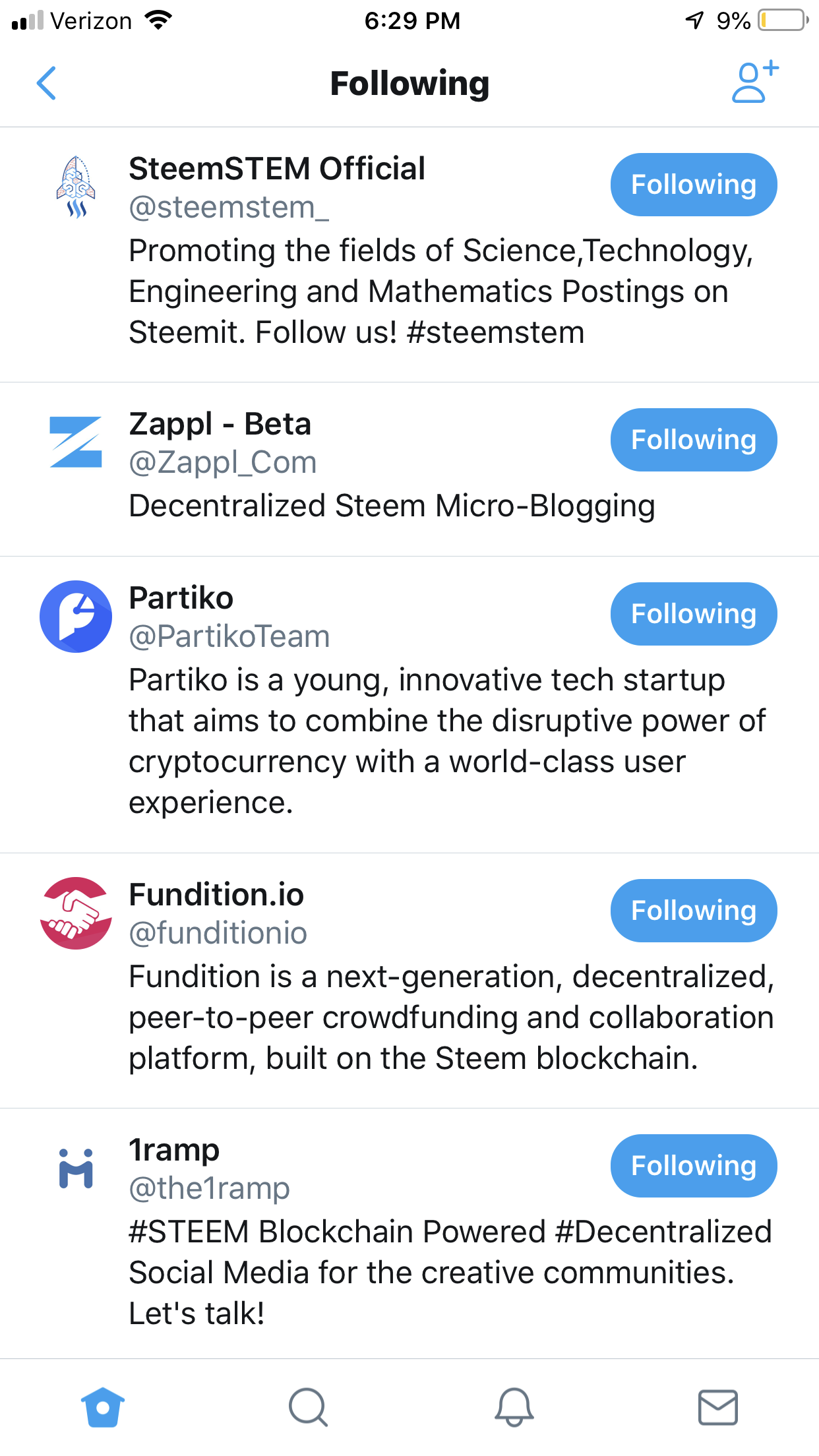819x1456 pixels.
Task: Unfollow Partiko via Following button
Action: tap(694, 614)
